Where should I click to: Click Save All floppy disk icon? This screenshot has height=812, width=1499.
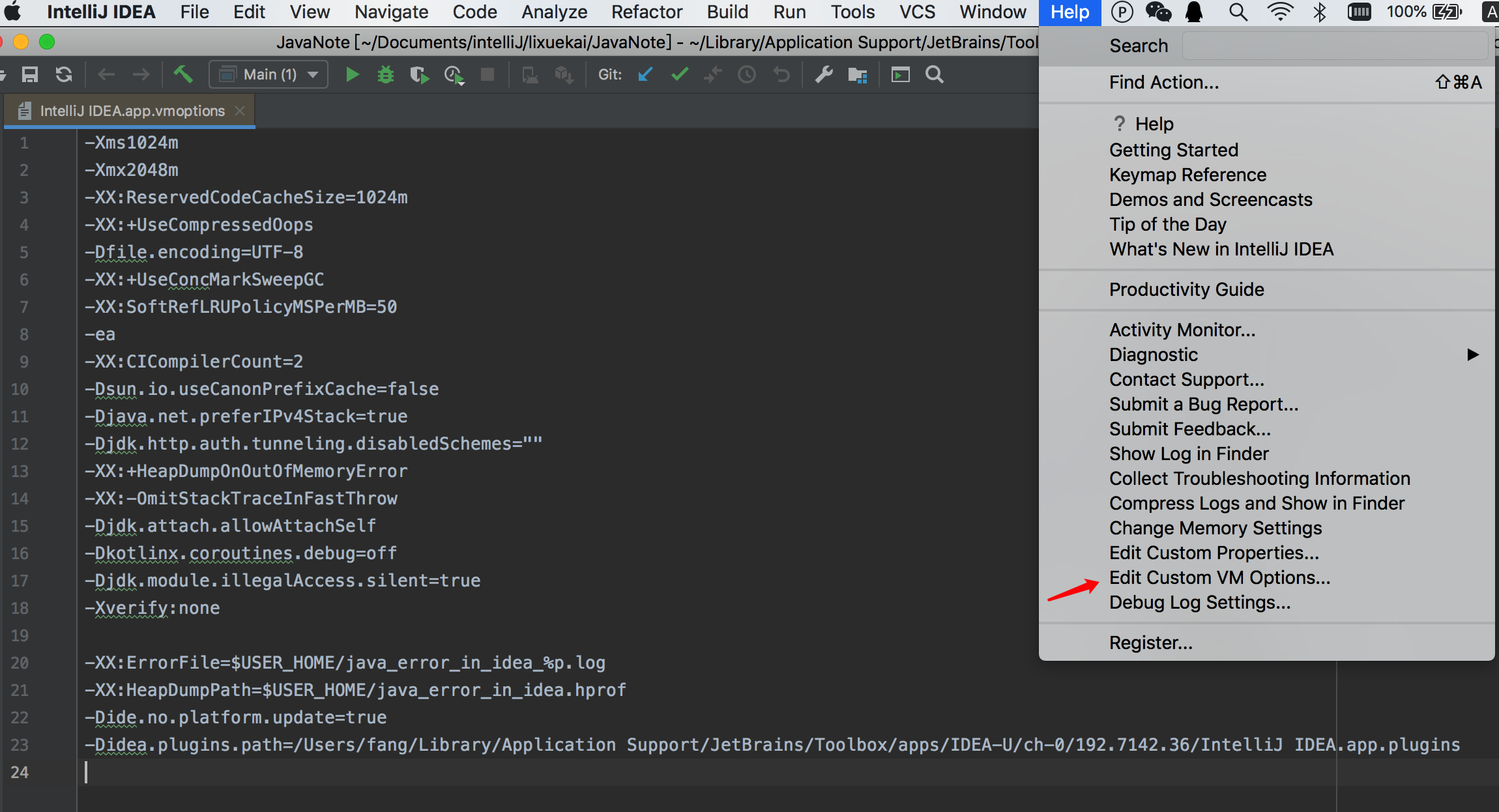click(x=30, y=75)
